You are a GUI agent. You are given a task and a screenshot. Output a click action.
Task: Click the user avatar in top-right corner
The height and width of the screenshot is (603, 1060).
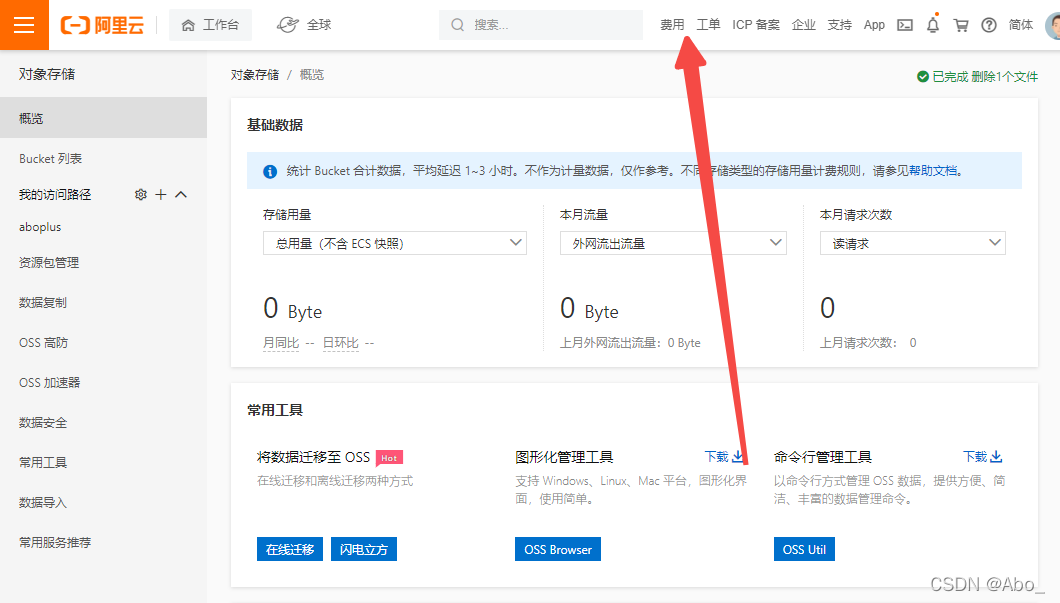tap(1052, 24)
